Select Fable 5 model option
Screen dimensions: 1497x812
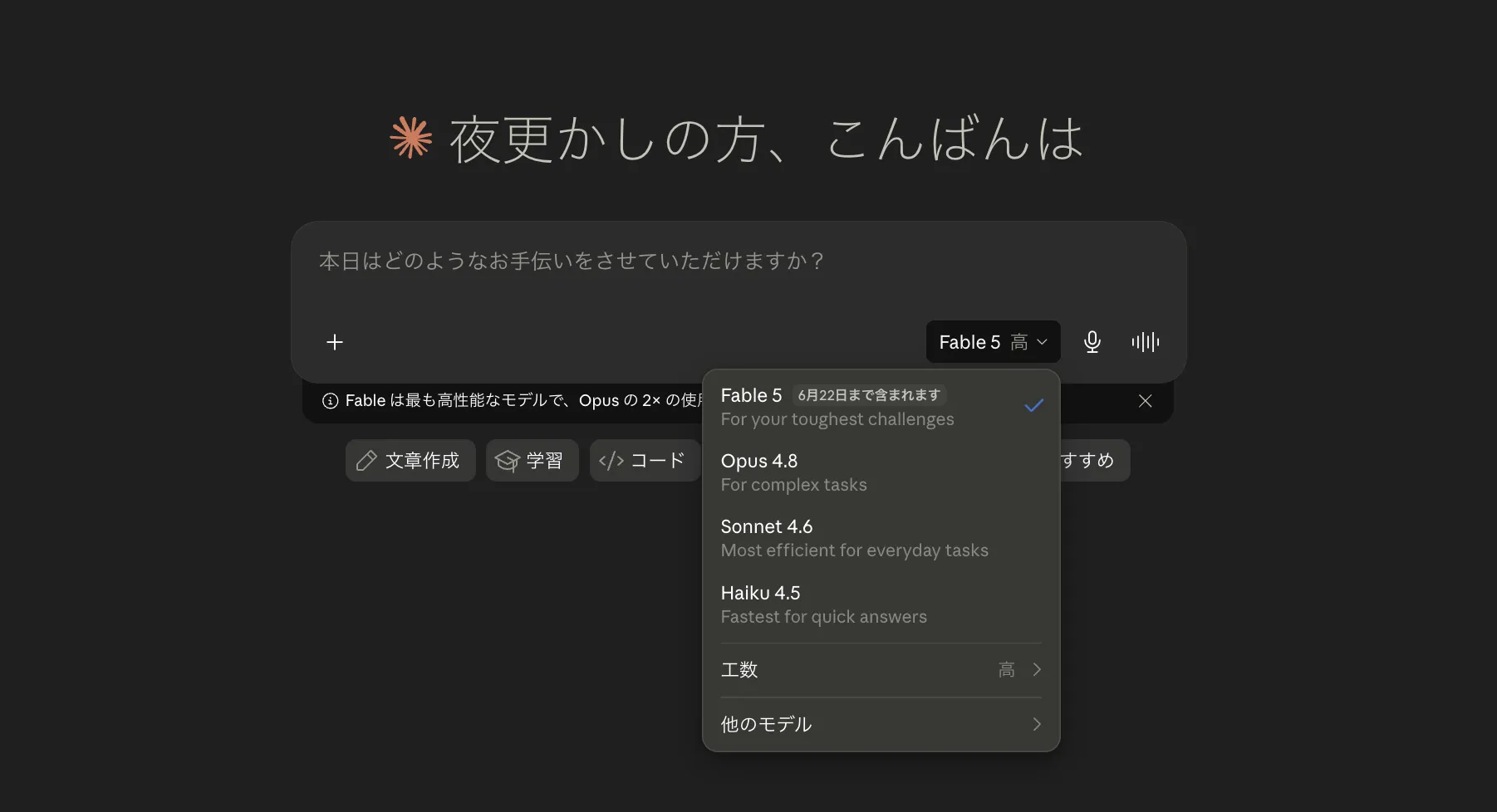pos(881,407)
